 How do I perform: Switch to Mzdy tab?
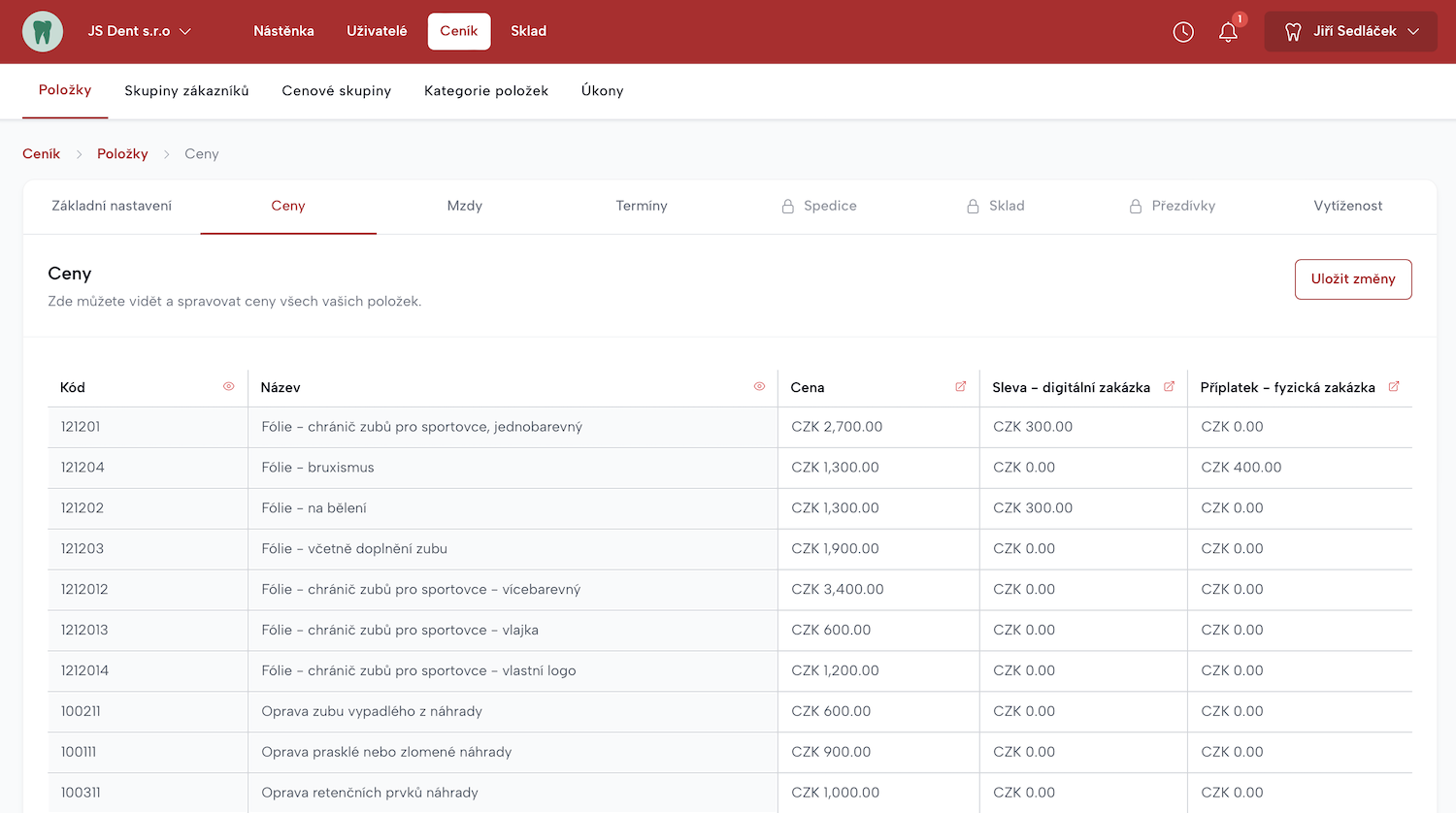click(x=465, y=206)
